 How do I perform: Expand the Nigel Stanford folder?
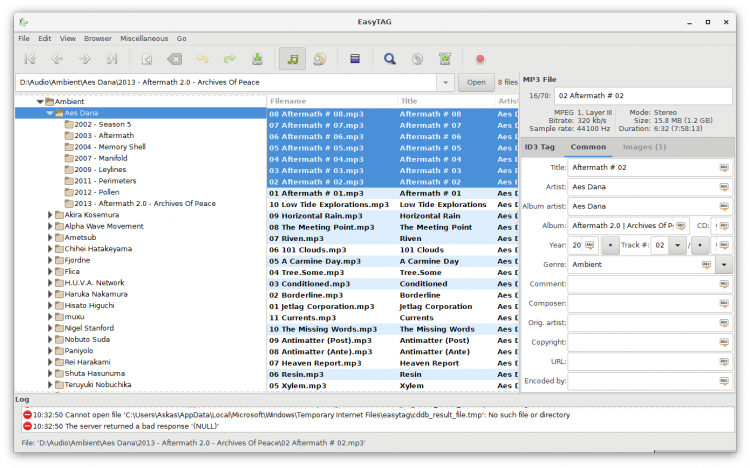50,328
